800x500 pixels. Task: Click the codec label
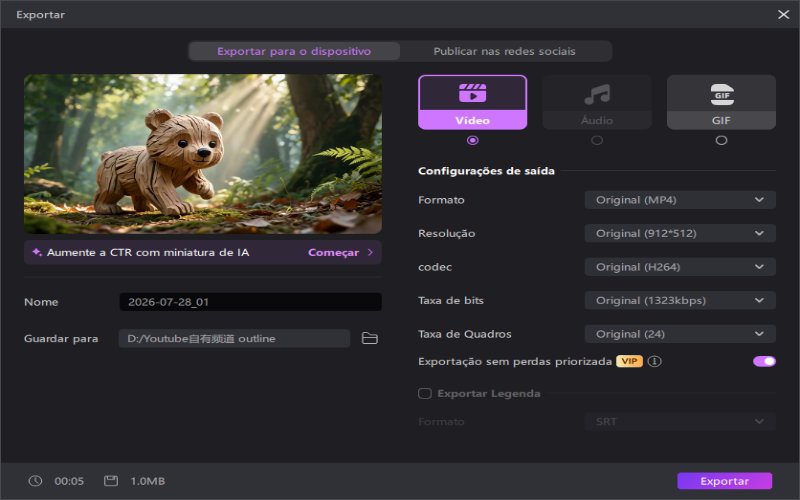(435, 267)
